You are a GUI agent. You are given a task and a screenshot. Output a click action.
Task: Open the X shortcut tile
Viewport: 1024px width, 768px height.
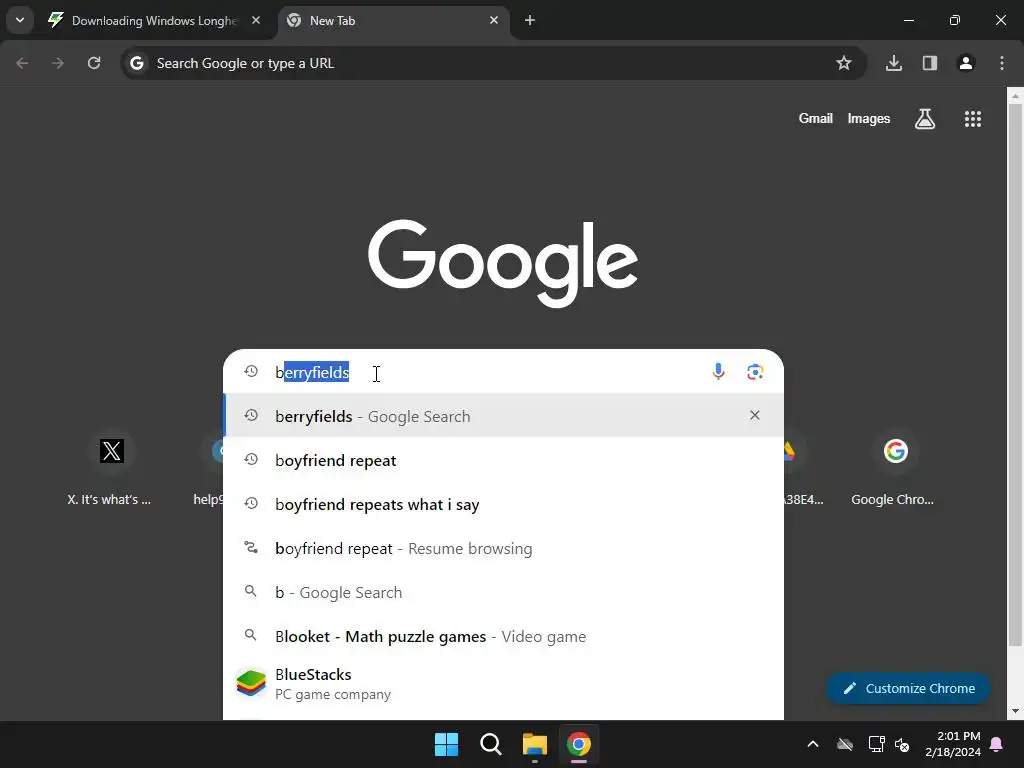pyautogui.click(x=111, y=468)
